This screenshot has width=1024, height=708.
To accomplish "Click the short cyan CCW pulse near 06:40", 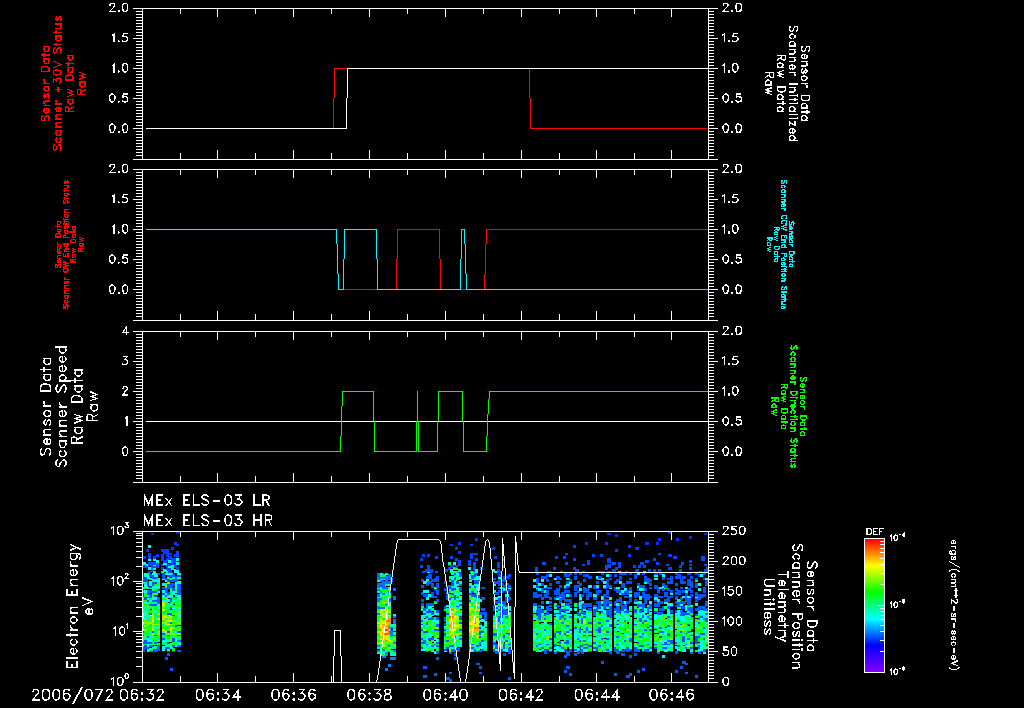I will coord(463,259).
